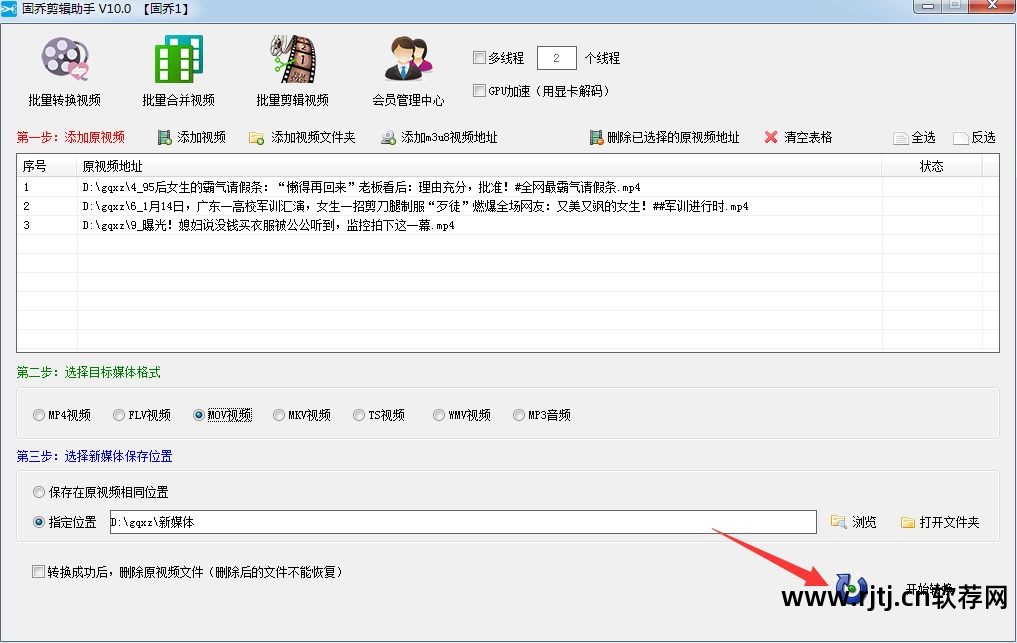Click the 序号 column header
Screen dimensions: 1017x643
(x=47, y=166)
